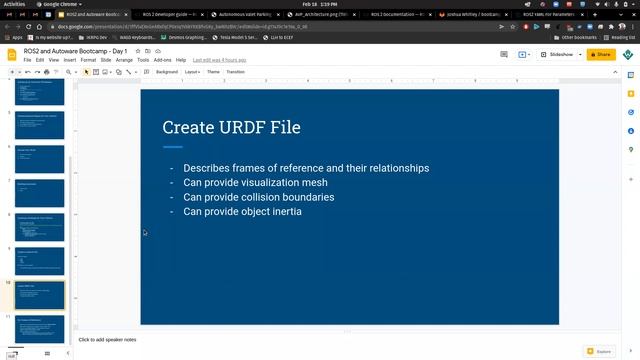The image size is (640, 360).
Task: Open the File menu
Action: [27, 60]
